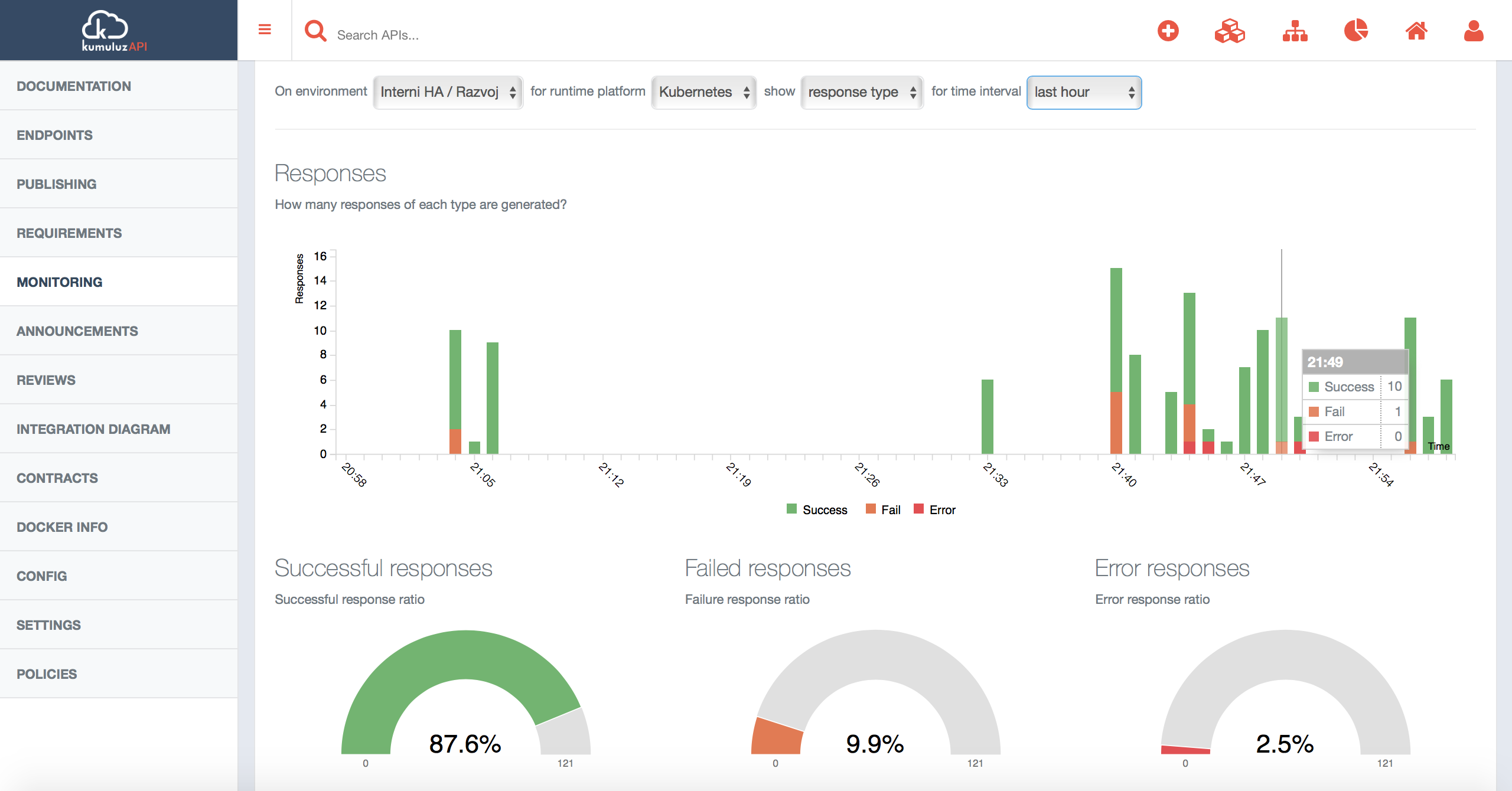Screen dimensions: 1512x791
Task: Click the hierarchy sitemap icon
Action: click(1295, 32)
